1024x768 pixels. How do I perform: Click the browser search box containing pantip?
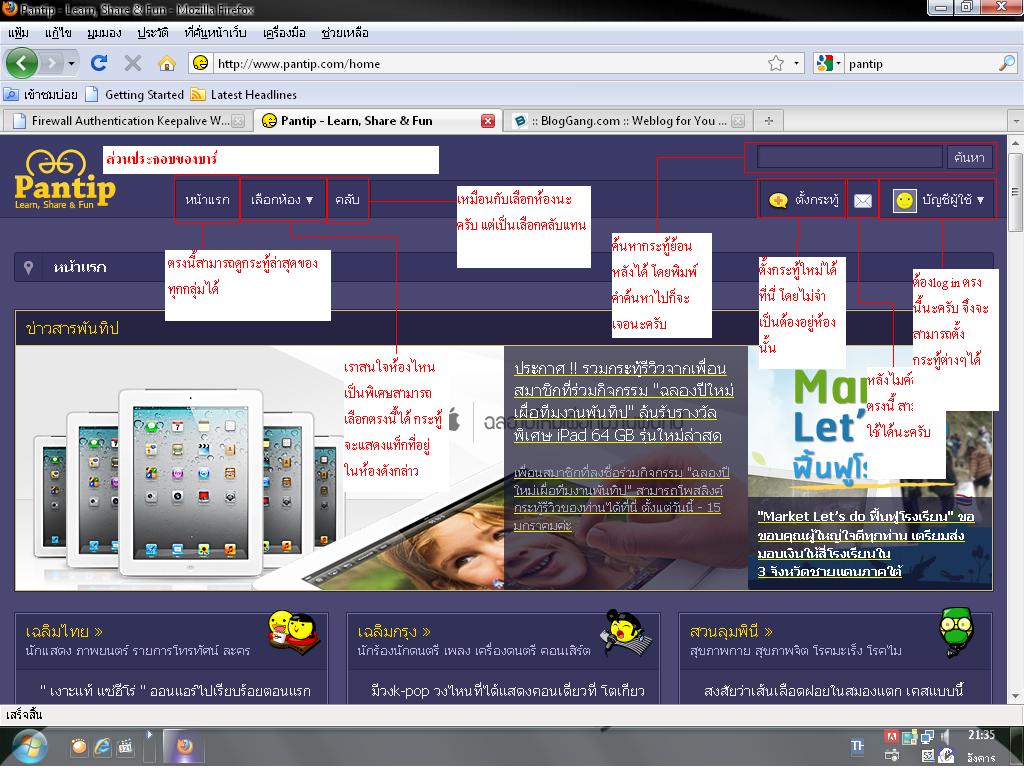point(921,63)
